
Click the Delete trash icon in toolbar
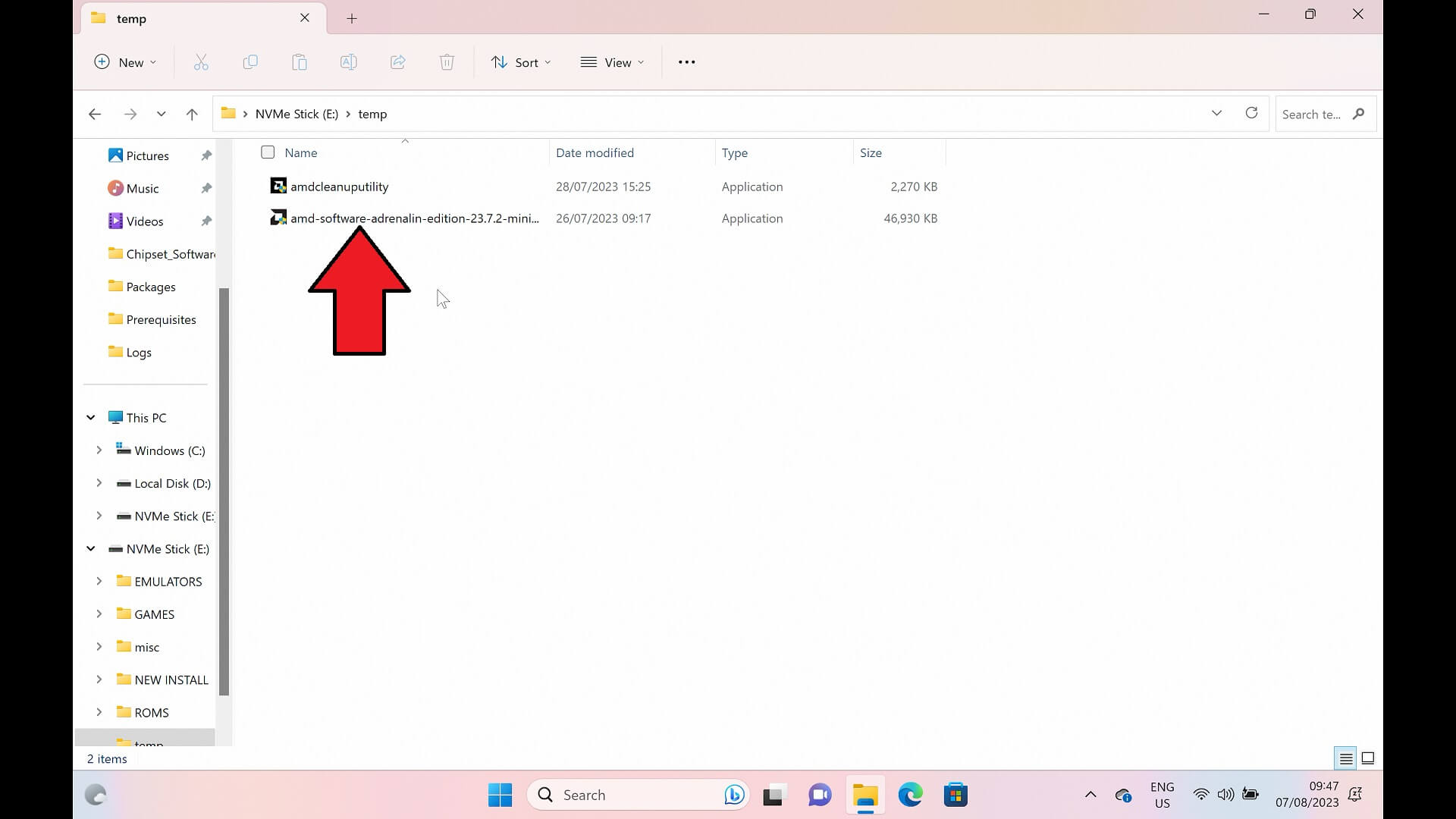pos(447,62)
